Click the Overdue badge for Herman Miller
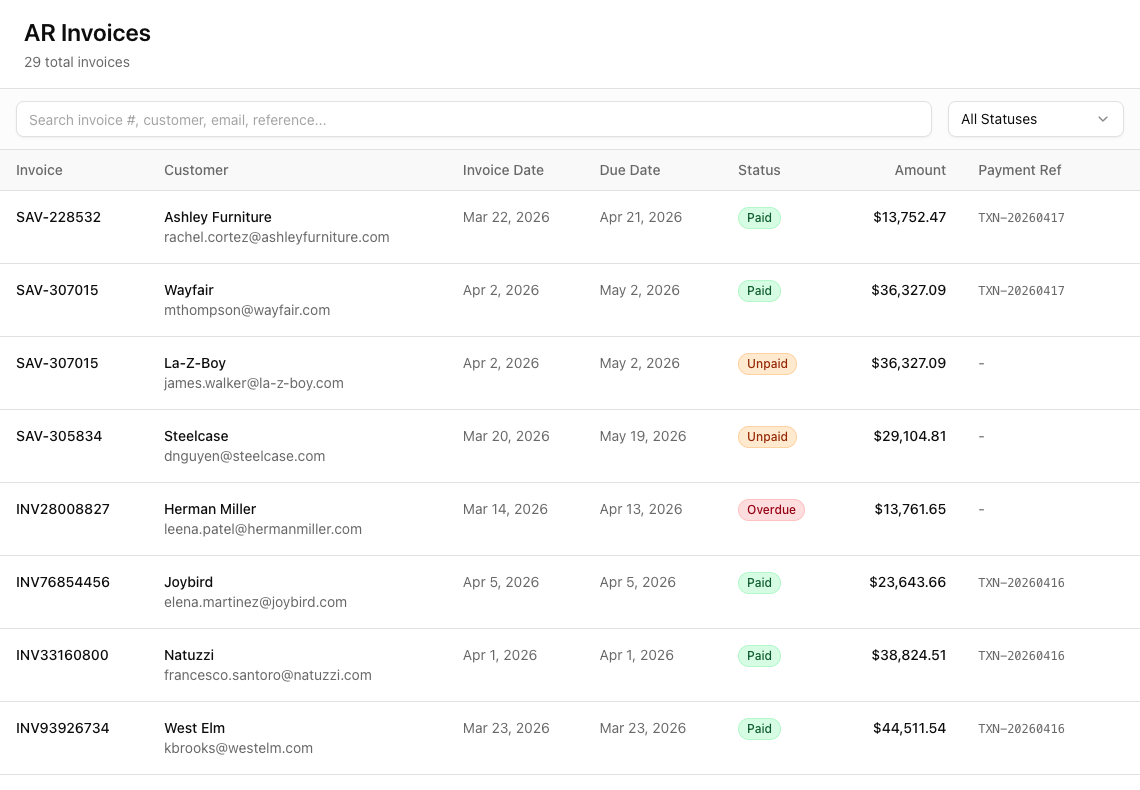The width and height of the screenshot is (1140, 790). point(771,510)
